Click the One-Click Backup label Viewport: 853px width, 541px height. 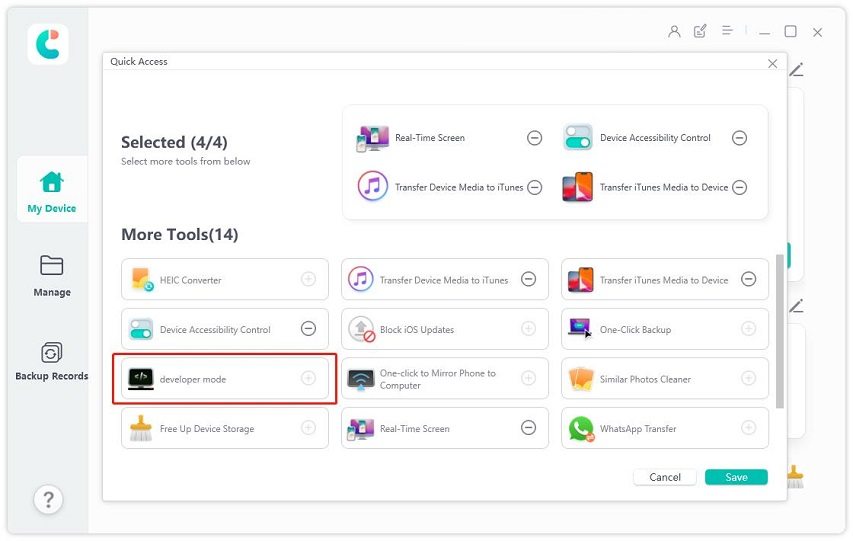pos(635,330)
